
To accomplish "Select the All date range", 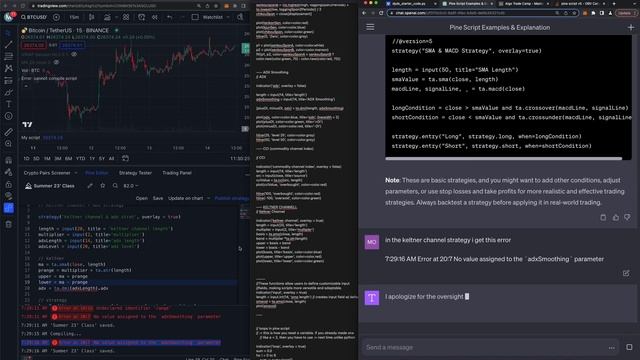I will (x=111, y=158).
